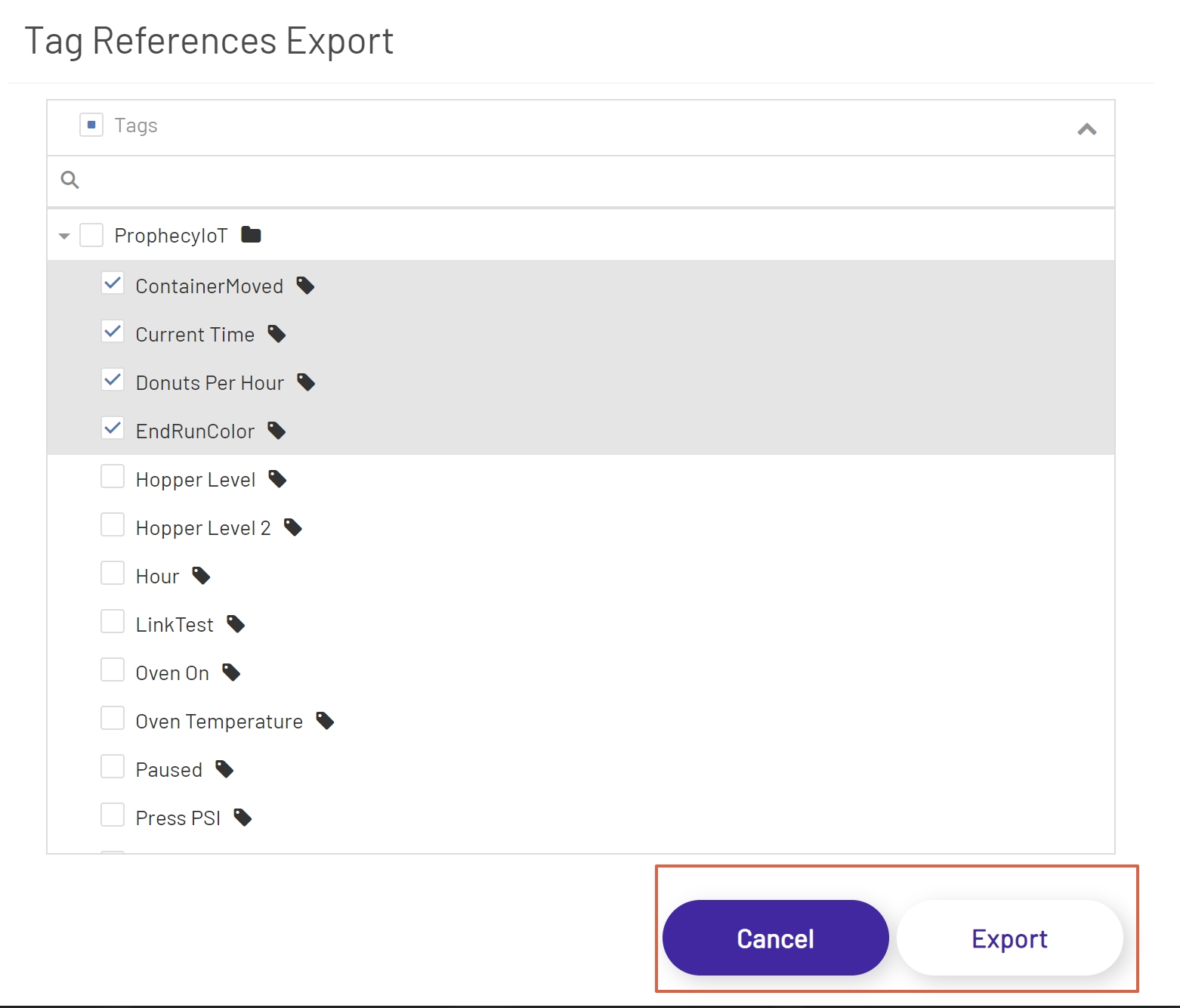
Task: Click the Oven On tag icon
Action: point(232,672)
